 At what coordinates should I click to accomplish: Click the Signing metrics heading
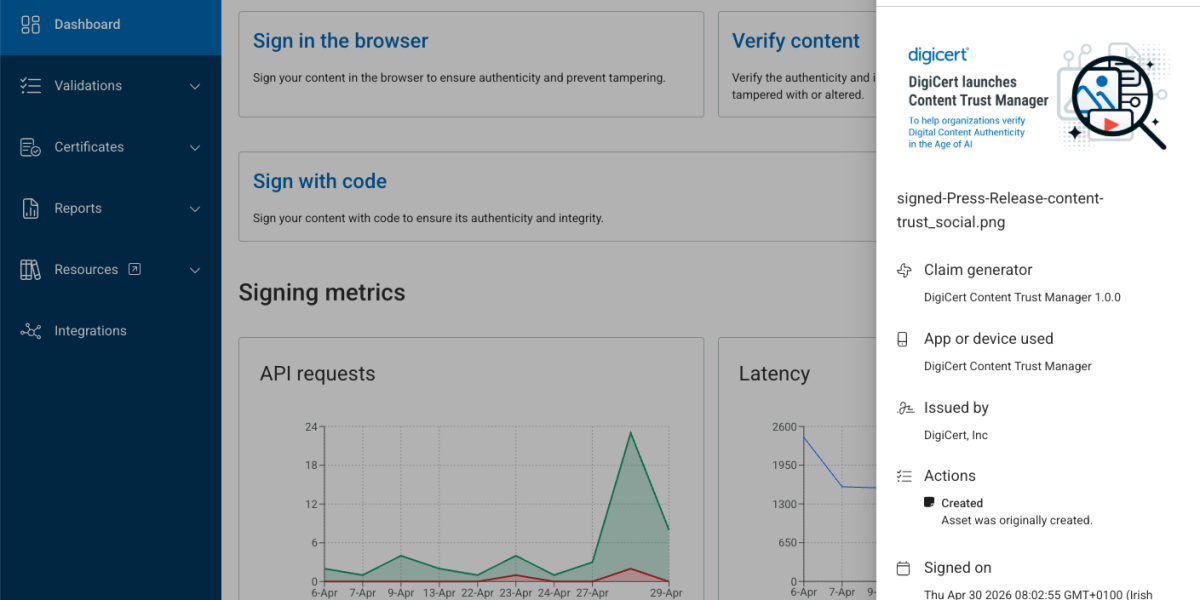pos(322,293)
